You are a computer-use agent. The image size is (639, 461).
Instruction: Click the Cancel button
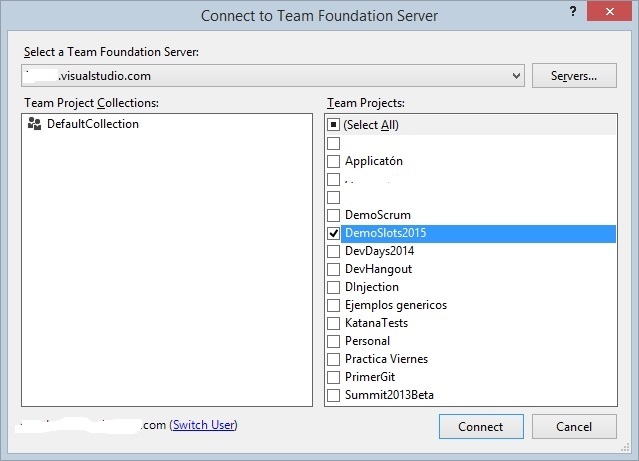click(x=574, y=427)
